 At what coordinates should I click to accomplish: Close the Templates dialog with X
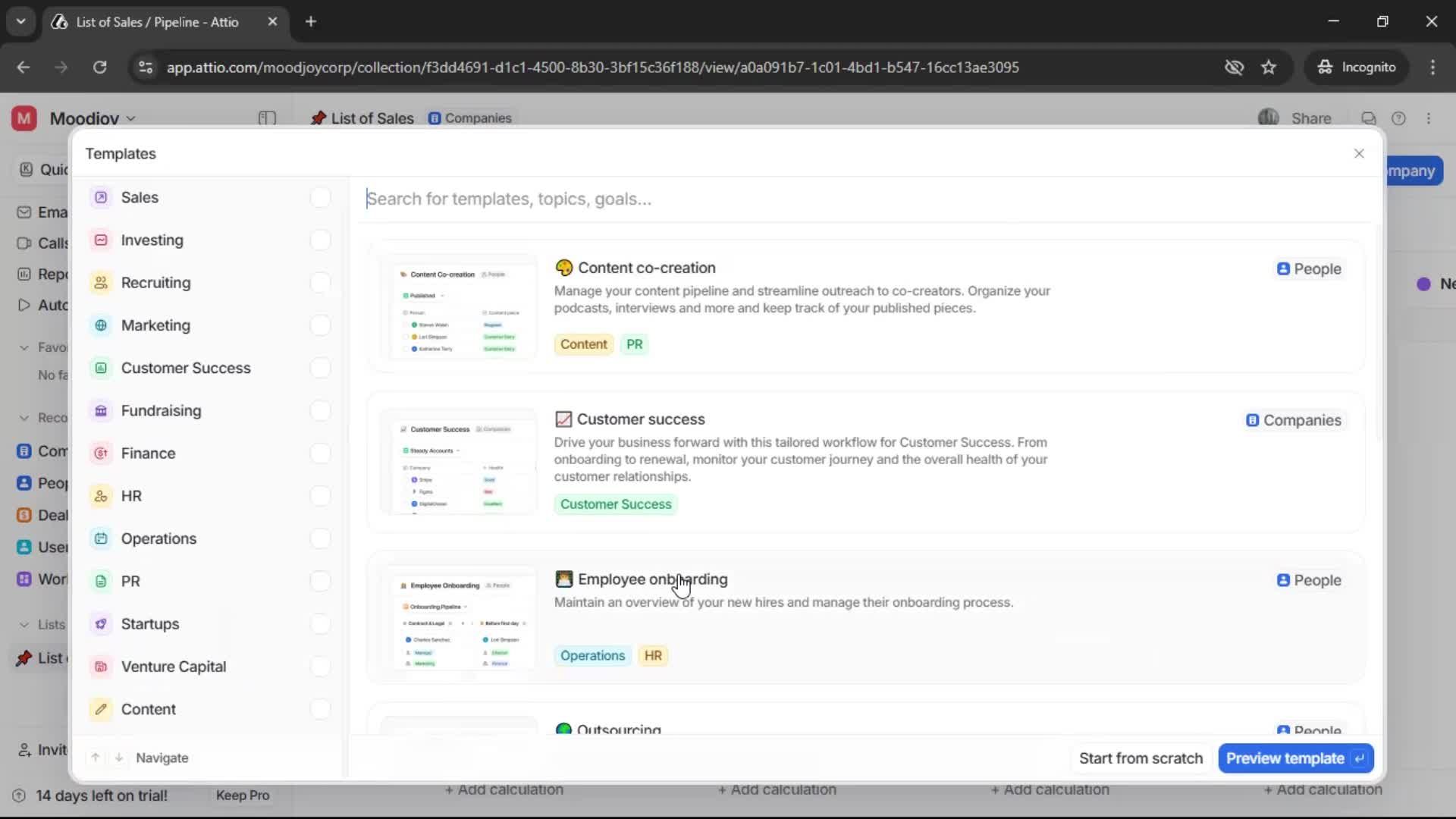1359,154
